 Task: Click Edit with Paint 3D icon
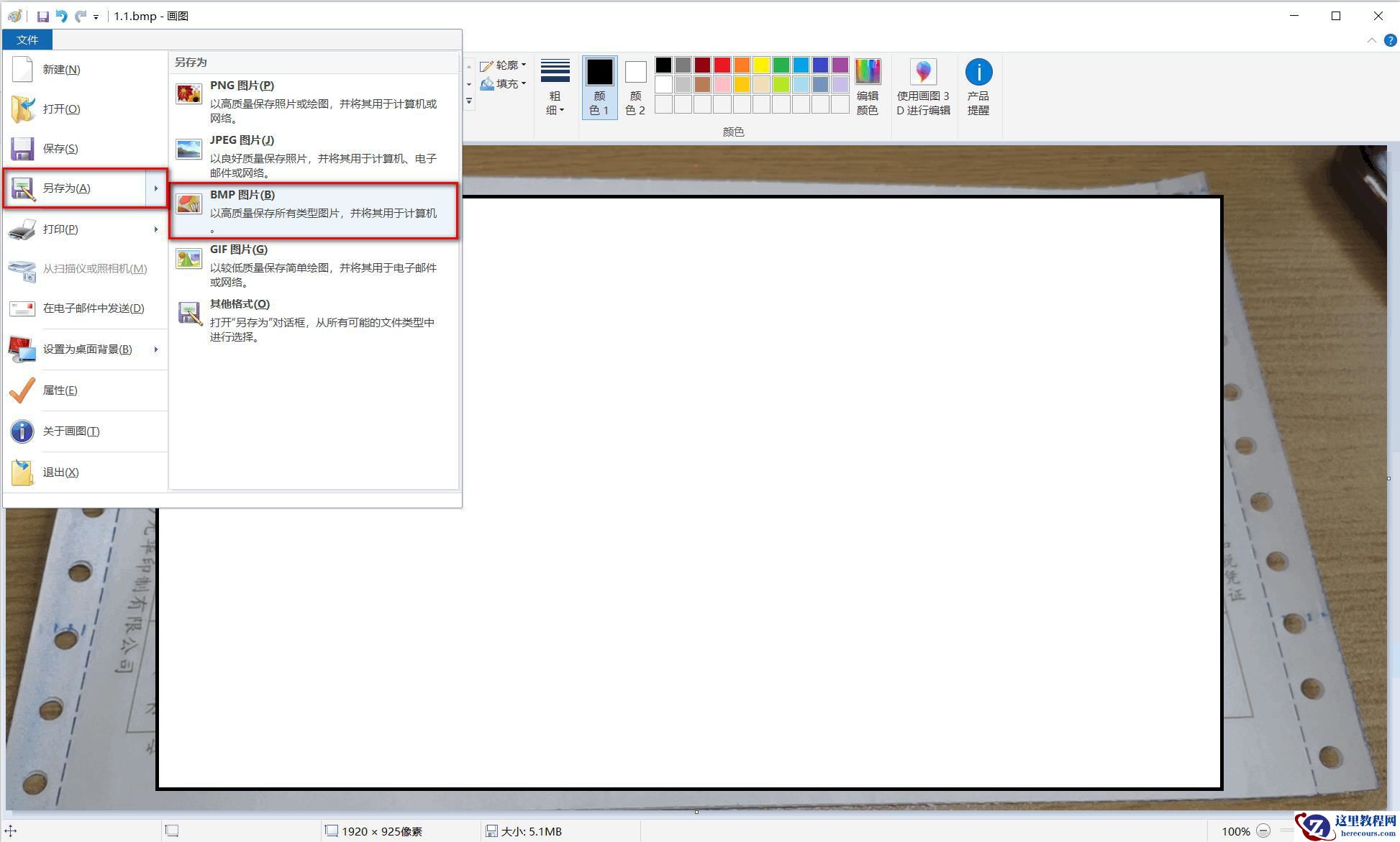point(923,73)
